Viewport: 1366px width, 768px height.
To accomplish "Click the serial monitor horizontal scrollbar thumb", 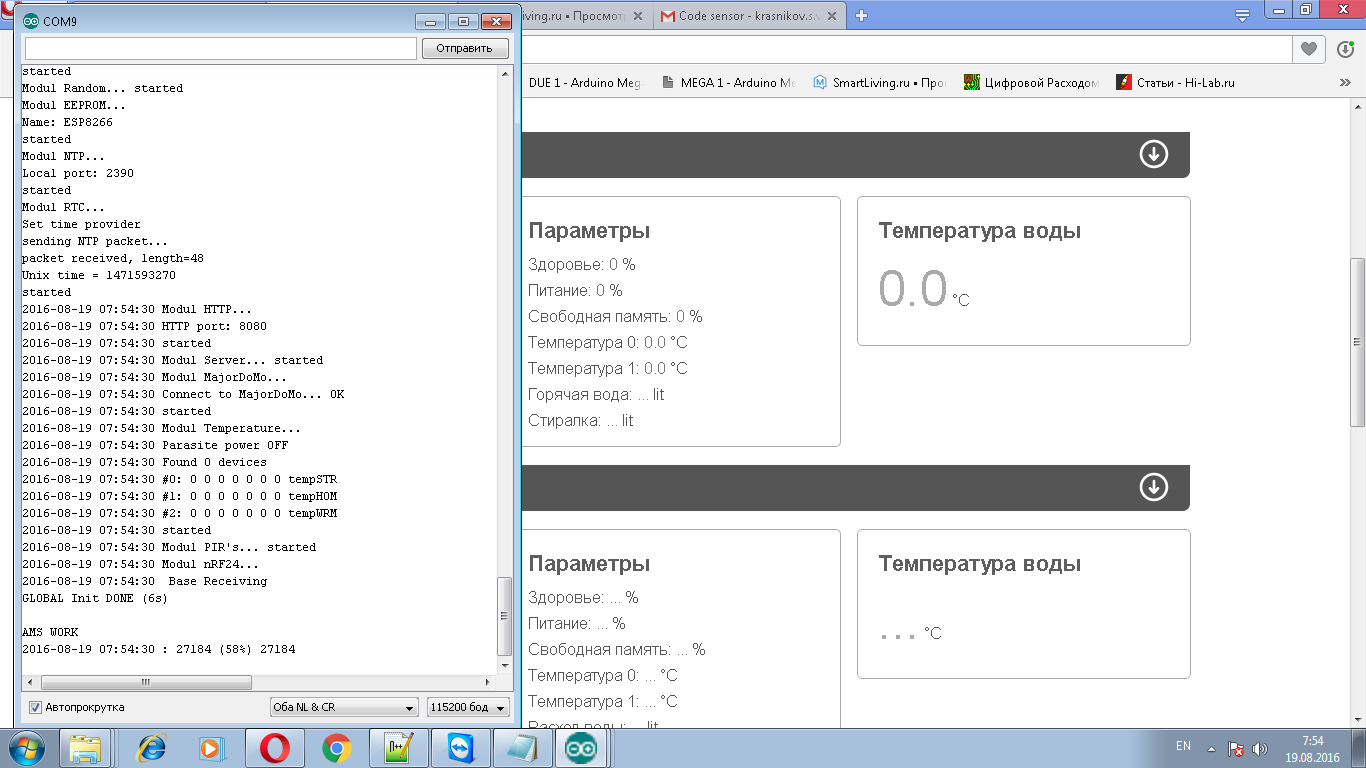I will (145, 683).
